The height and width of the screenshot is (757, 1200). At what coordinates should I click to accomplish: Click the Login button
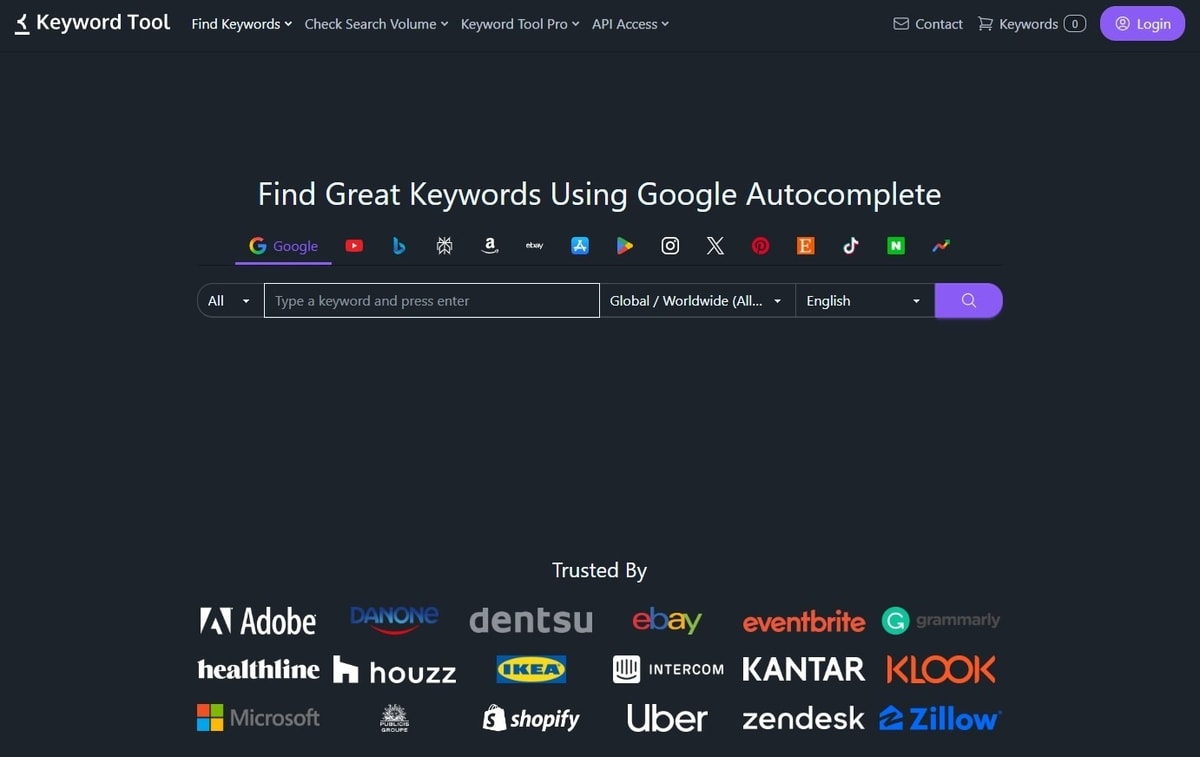click(1142, 23)
